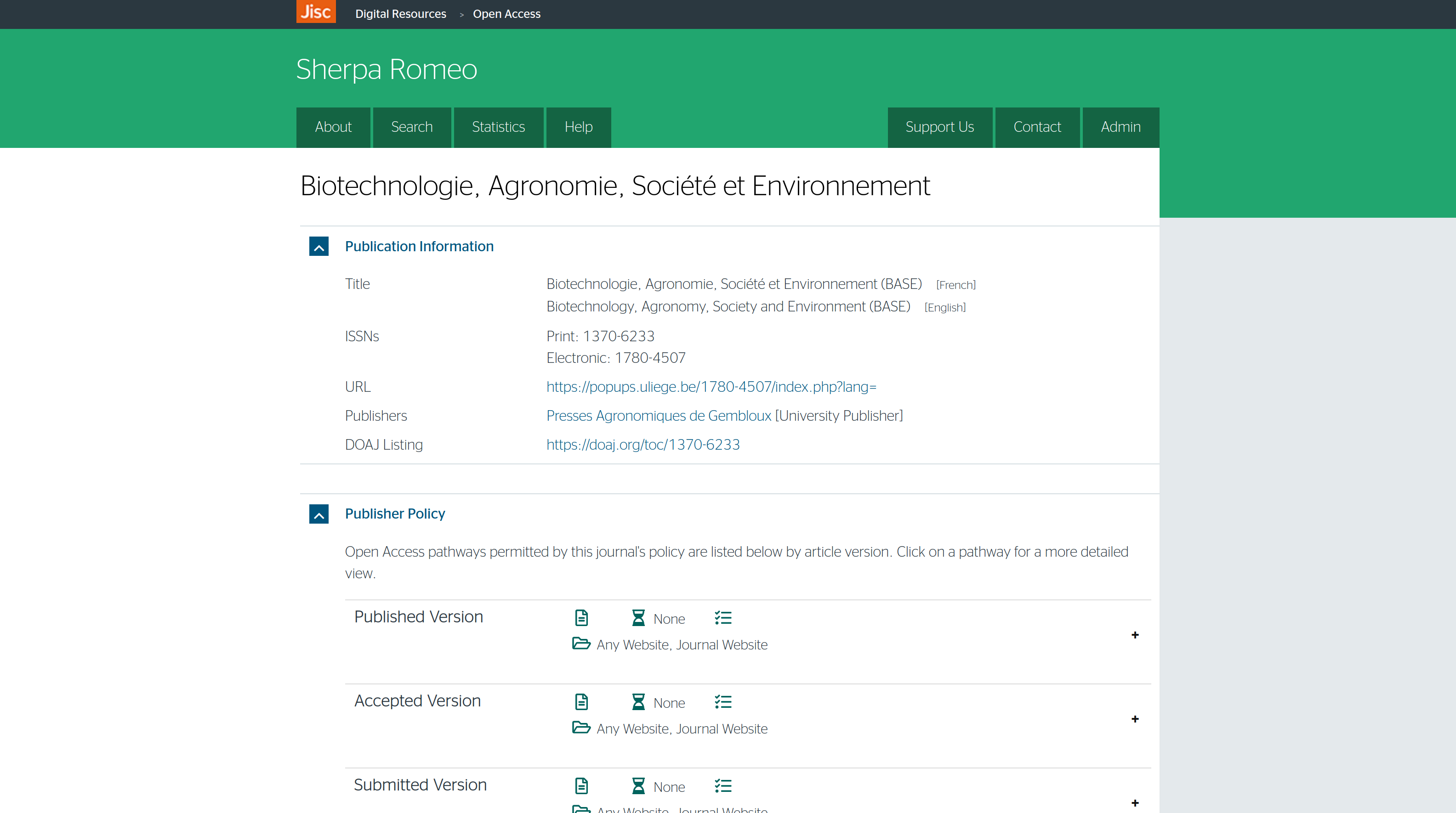Follow the Digital Resources breadcrumb link

tap(401, 14)
